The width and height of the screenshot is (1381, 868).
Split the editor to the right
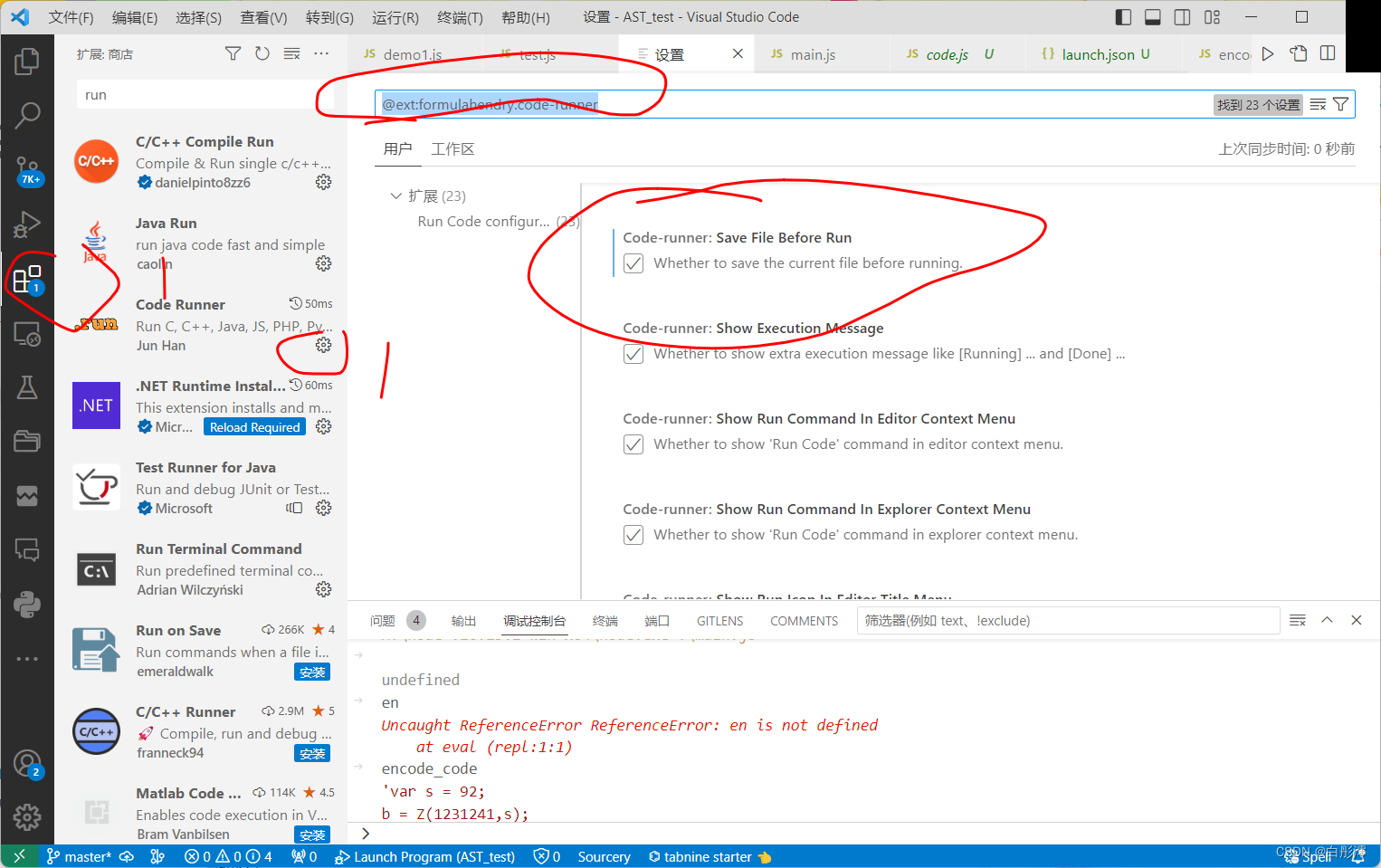coord(1328,53)
